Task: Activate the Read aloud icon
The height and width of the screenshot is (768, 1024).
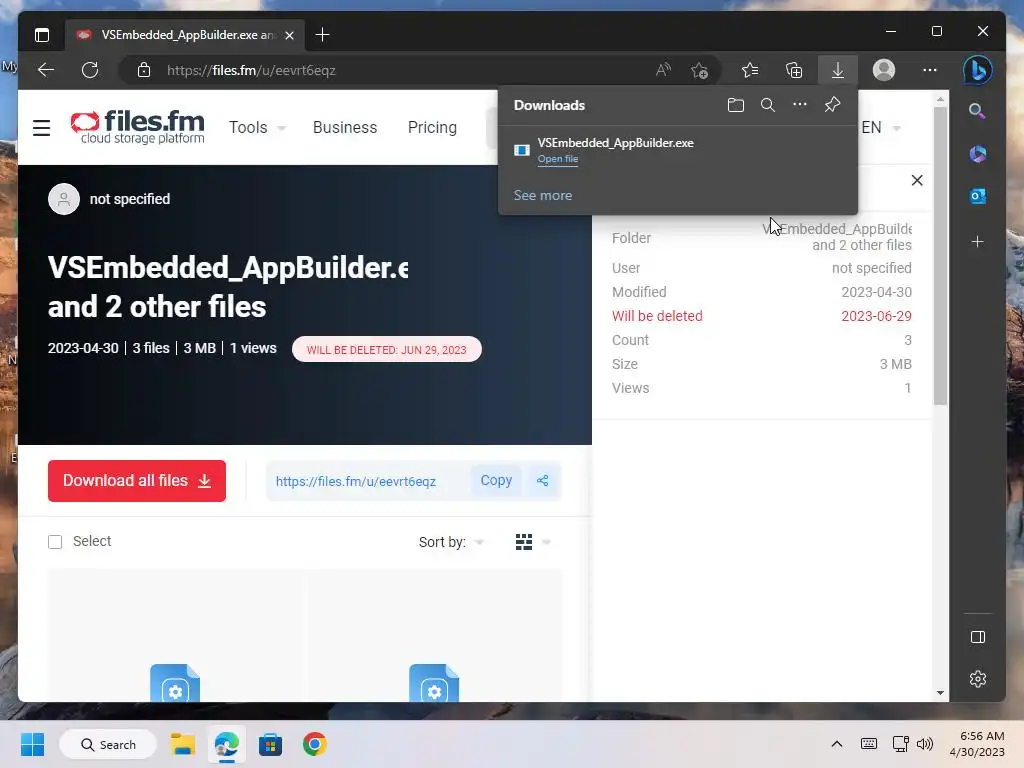Action: coord(663,70)
